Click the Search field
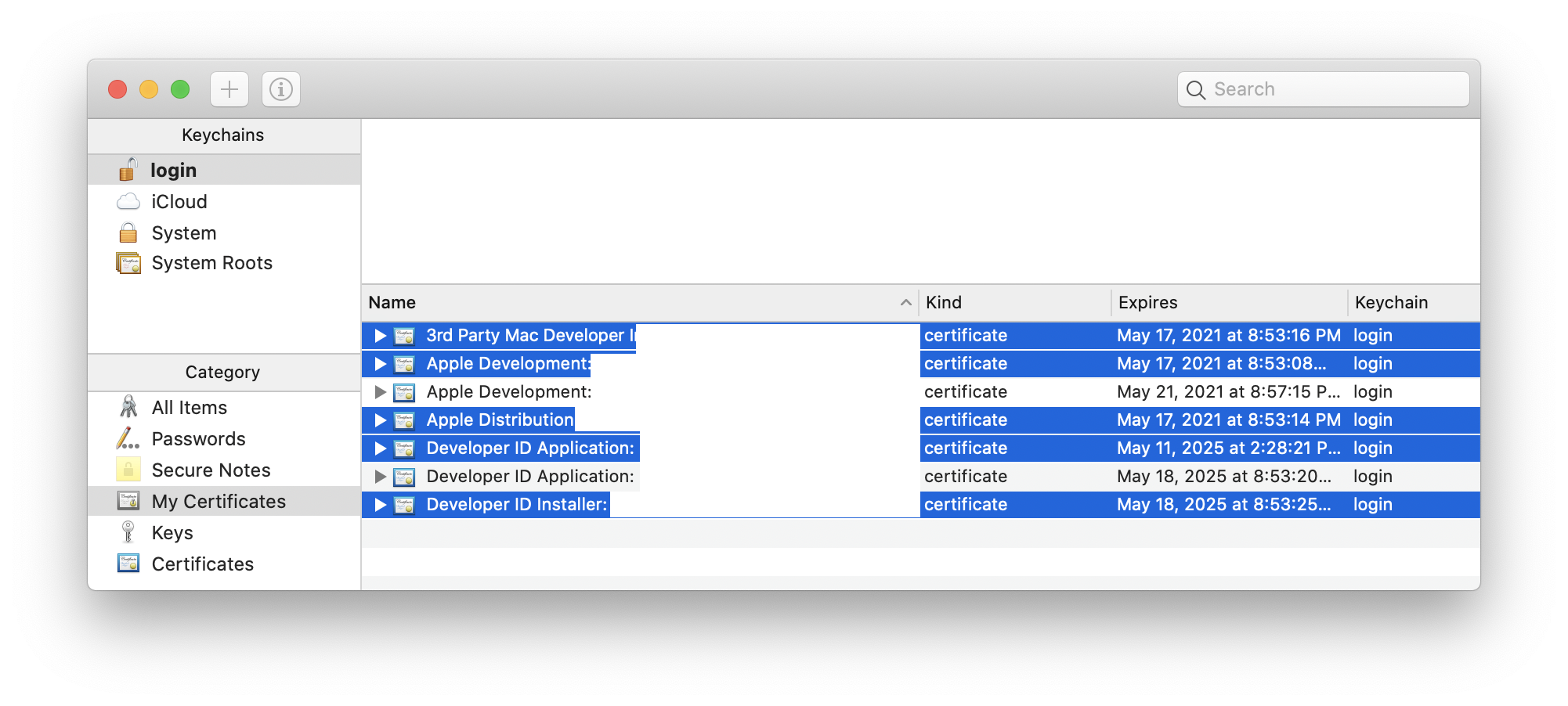Screen dimensions: 1568x706 pos(1324,89)
